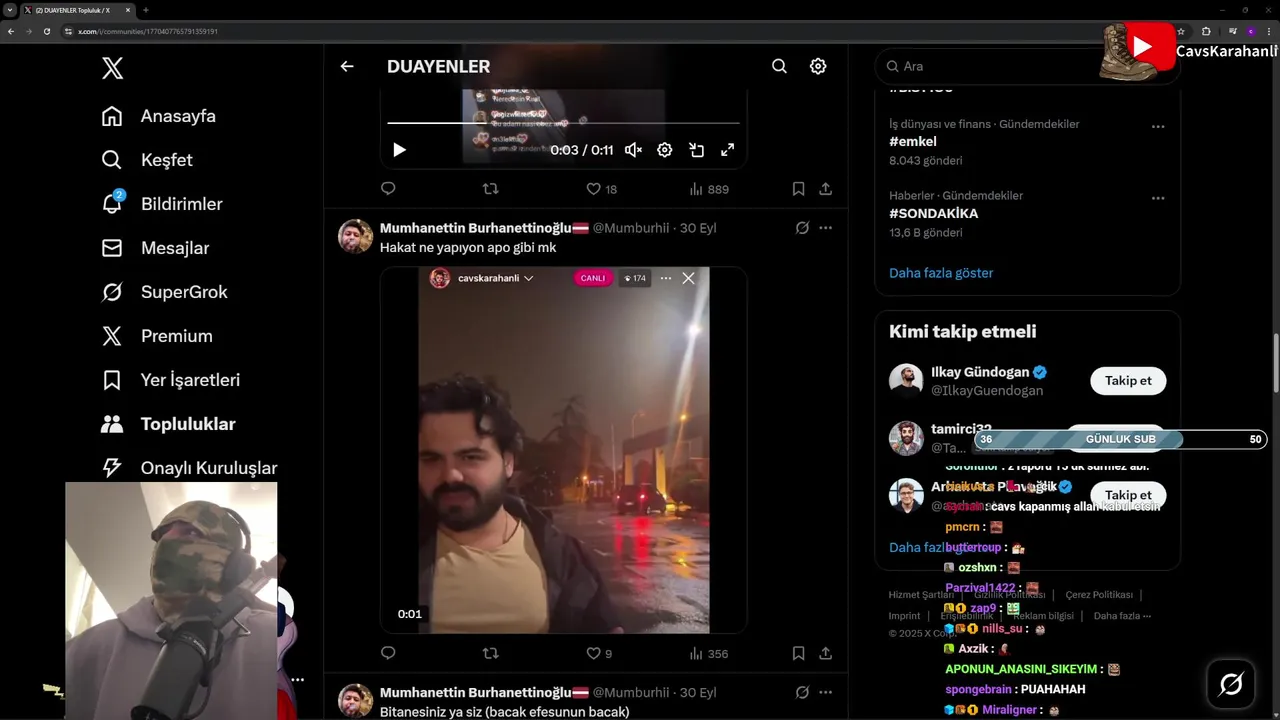Open Topluluklar communities
This screenshot has height=720, width=1280.
tap(168, 424)
